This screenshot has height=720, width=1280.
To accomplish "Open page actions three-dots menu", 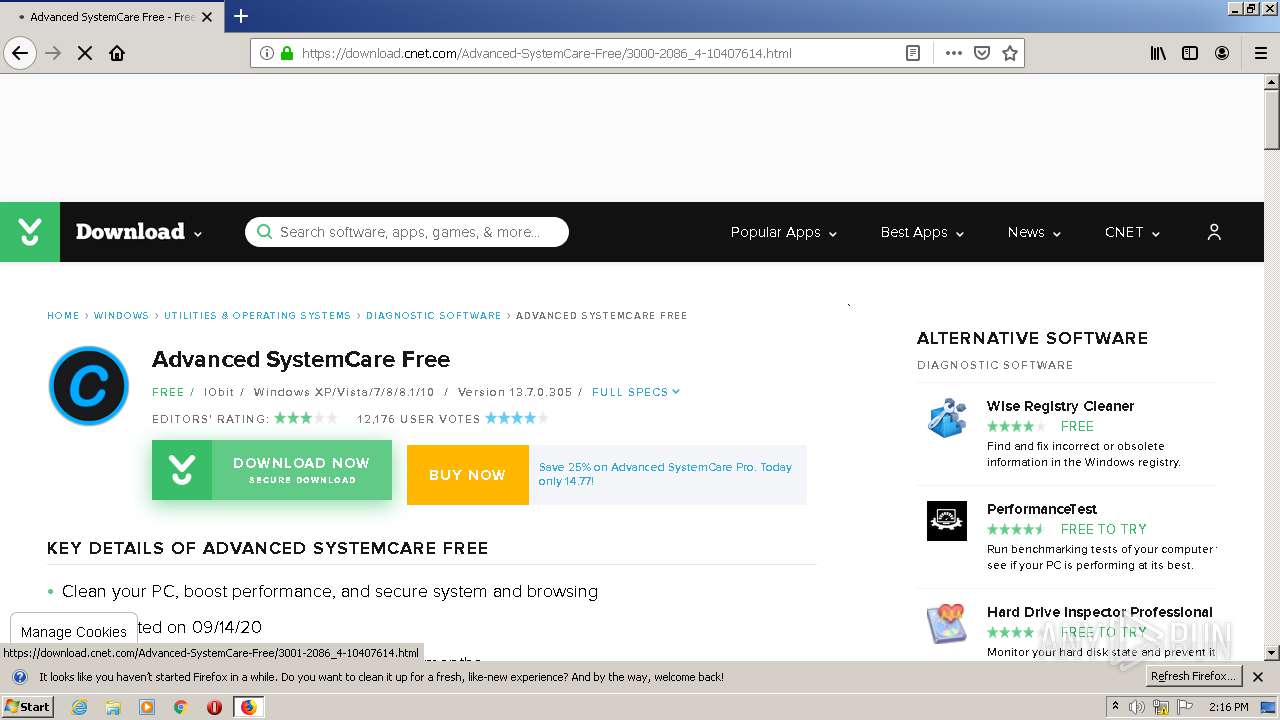I will (954, 53).
